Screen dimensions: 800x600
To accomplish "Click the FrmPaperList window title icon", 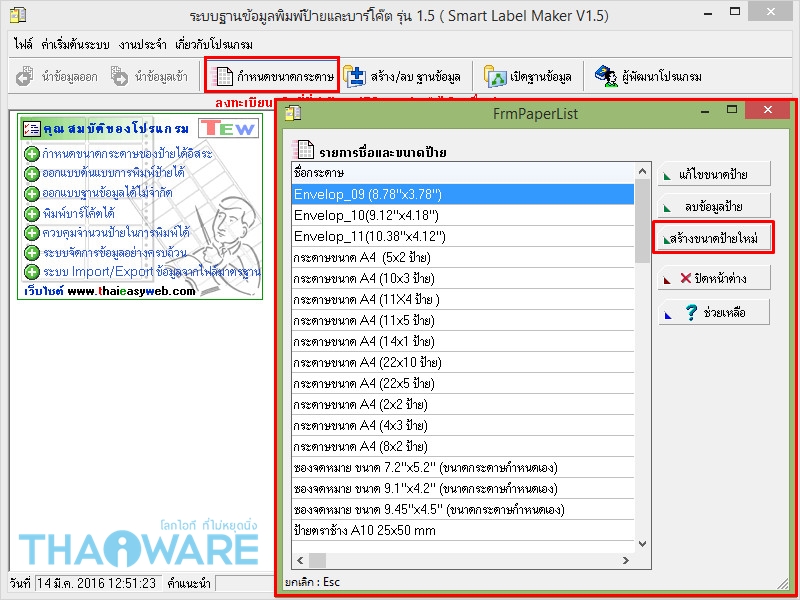I will (x=293, y=113).
